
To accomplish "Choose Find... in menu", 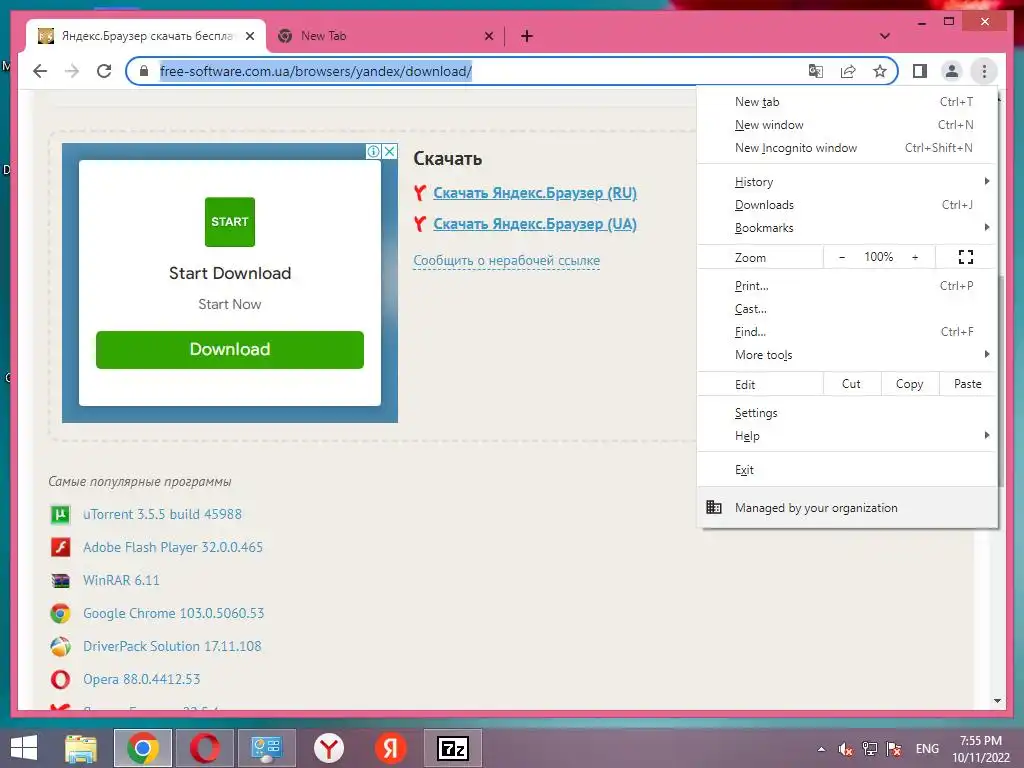I will click(x=848, y=332).
